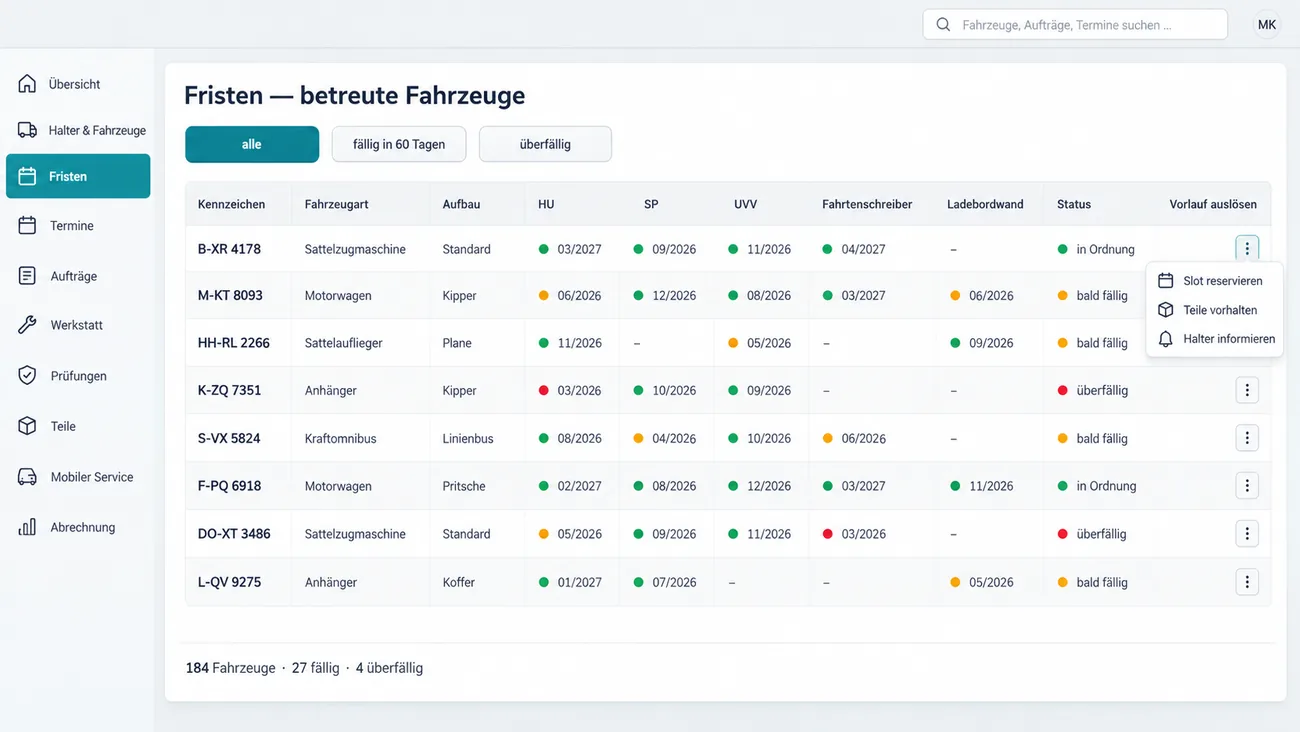
Task: Sort by the Kennzeichen column header
Action: [x=231, y=204]
